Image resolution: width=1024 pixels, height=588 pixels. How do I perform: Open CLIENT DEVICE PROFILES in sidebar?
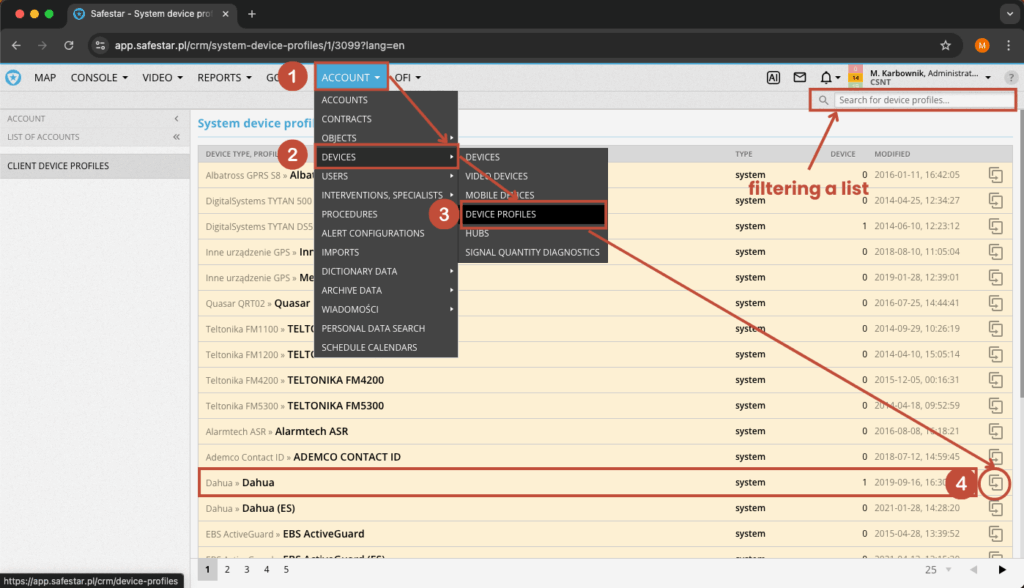click(95, 166)
